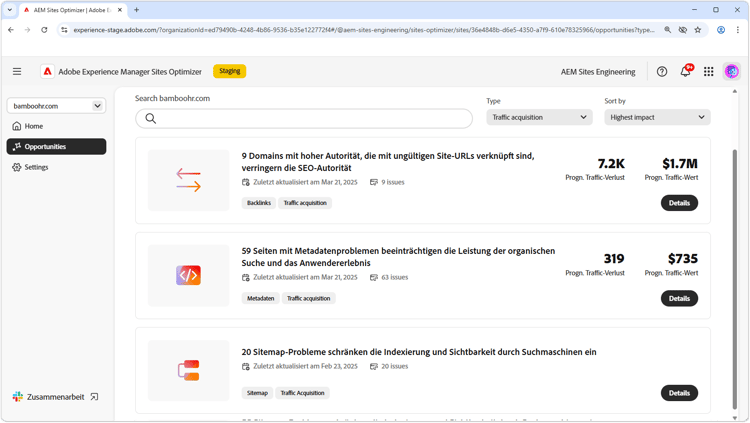The height and width of the screenshot is (423, 750).
Task: Open the hamburger navigation menu
Action: [17, 72]
